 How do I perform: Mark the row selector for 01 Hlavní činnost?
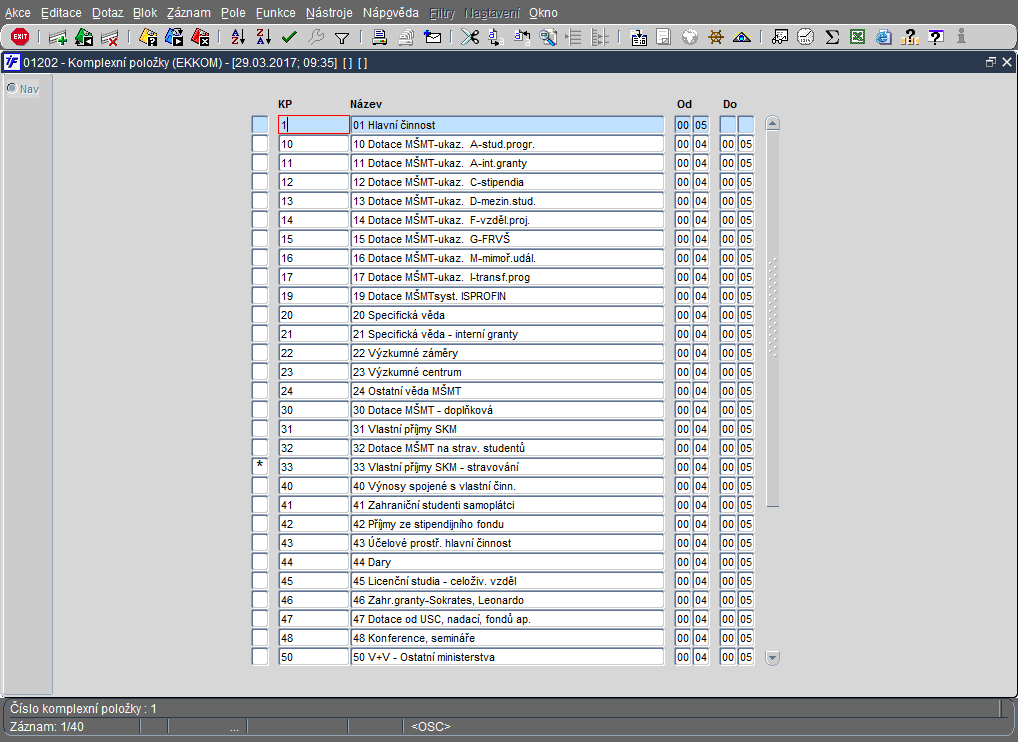click(x=260, y=125)
